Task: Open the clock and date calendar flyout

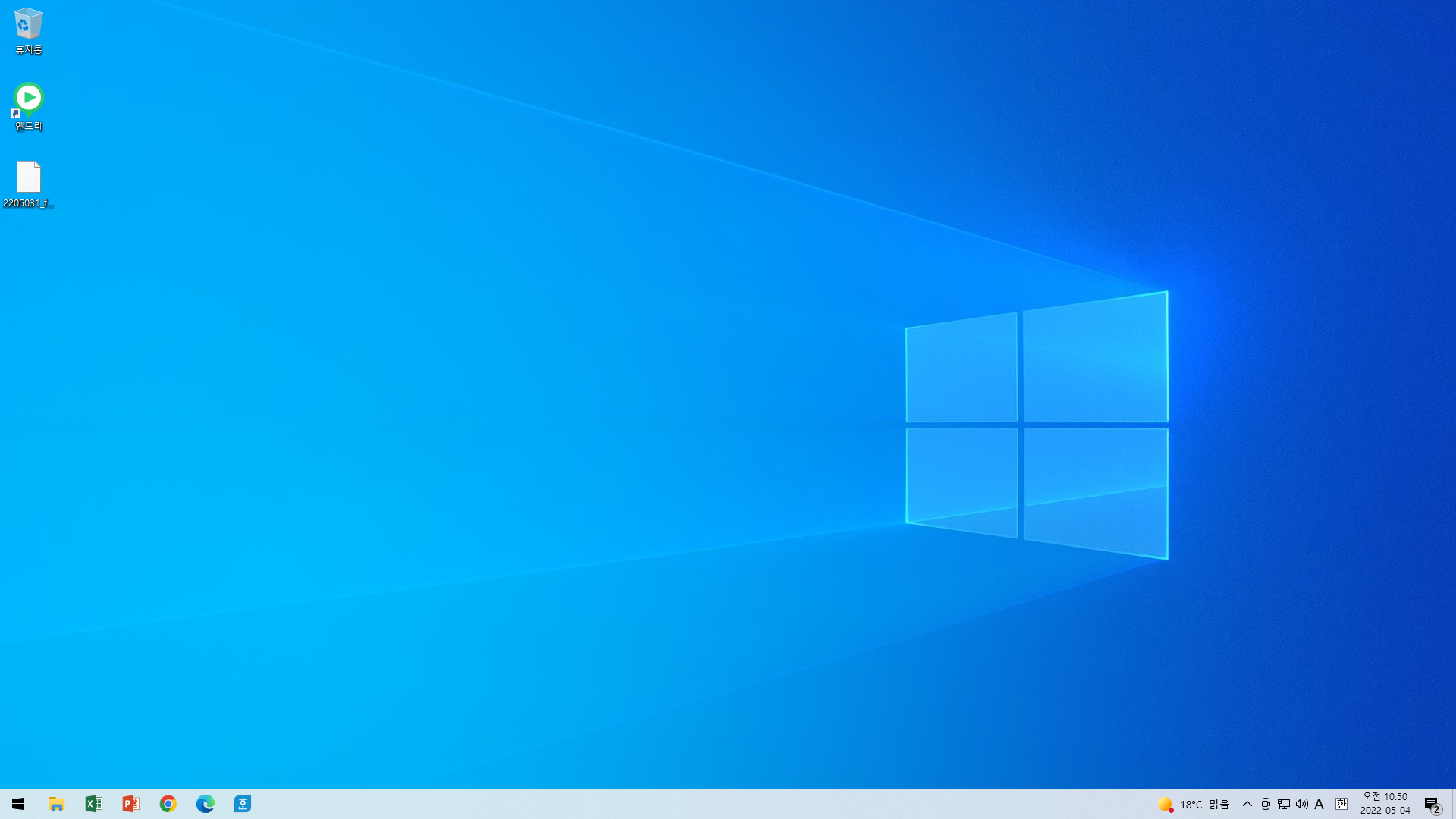Action: click(1385, 804)
